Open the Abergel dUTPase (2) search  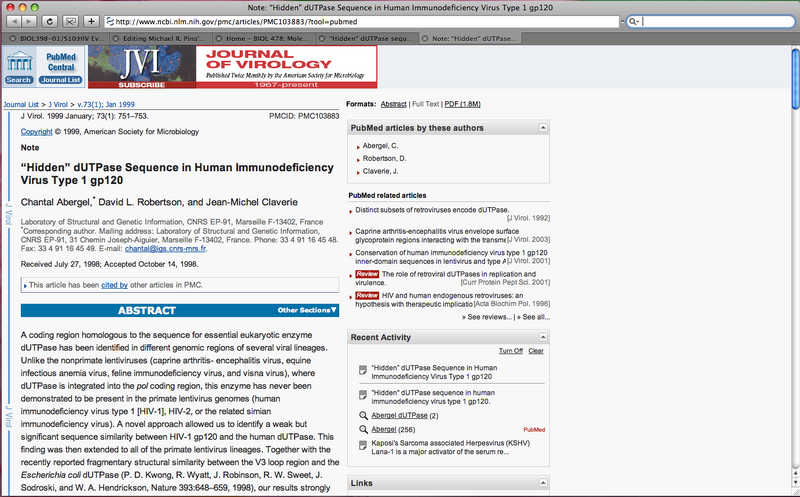[399, 415]
